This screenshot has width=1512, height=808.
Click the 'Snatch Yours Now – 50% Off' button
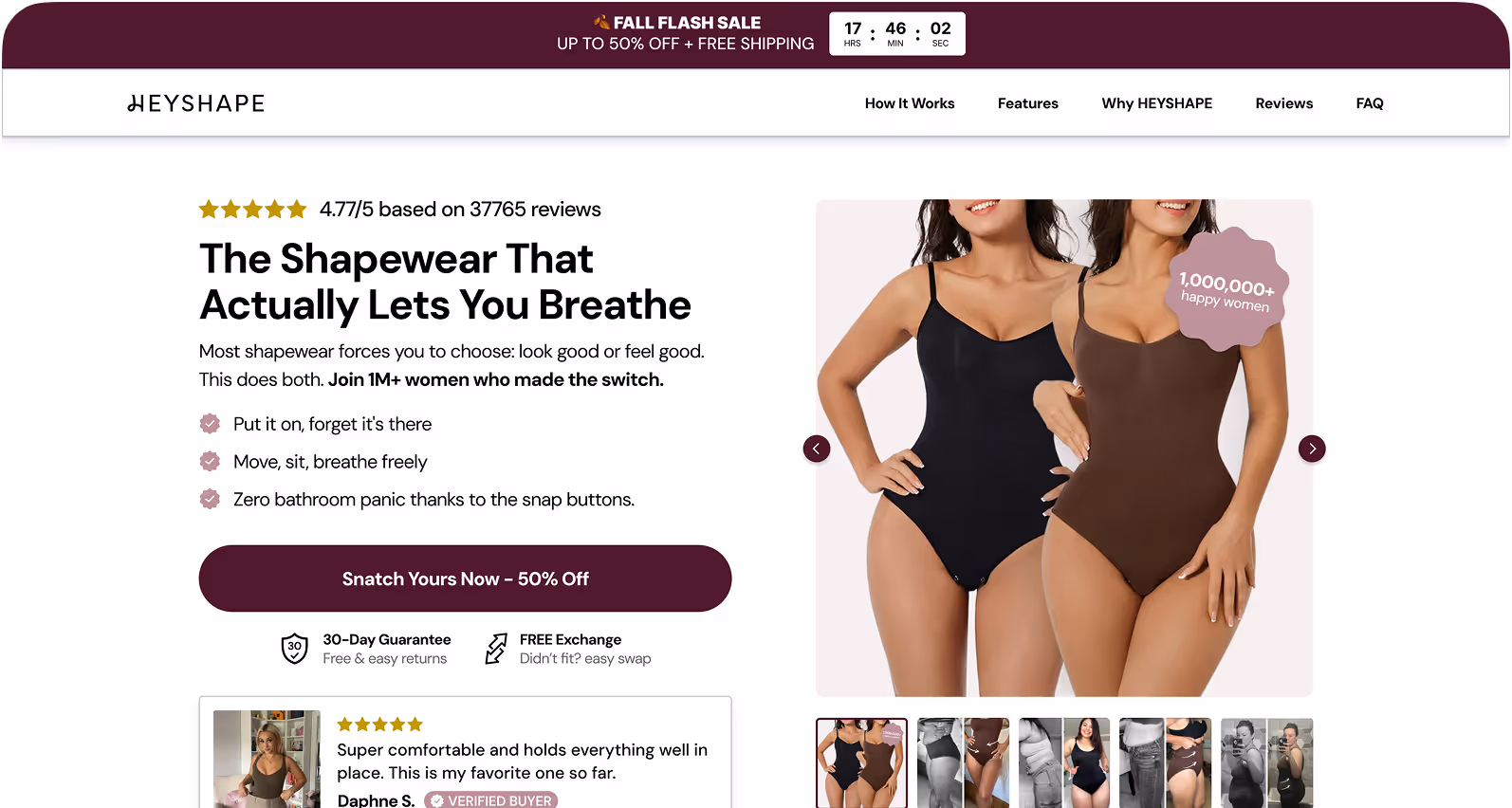pos(465,578)
